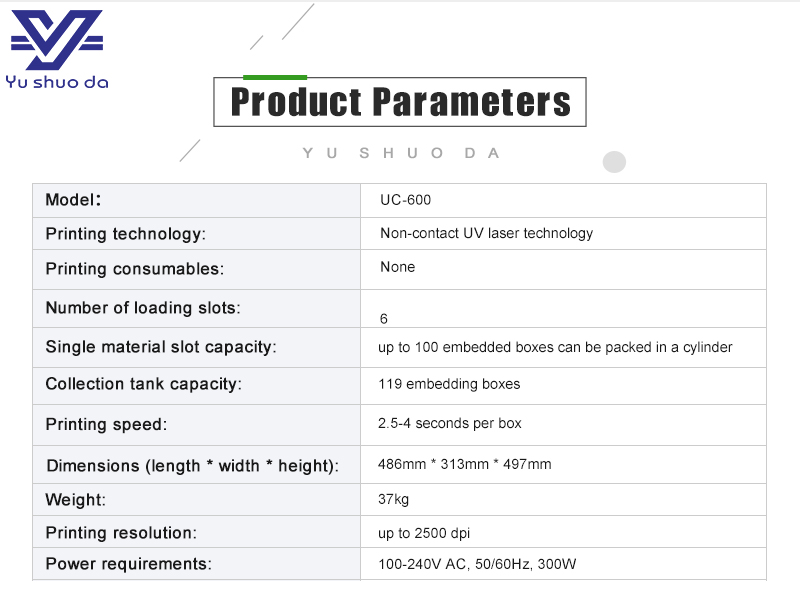
Task: Click the loading slots value 6
Action: [x=384, y=319]
